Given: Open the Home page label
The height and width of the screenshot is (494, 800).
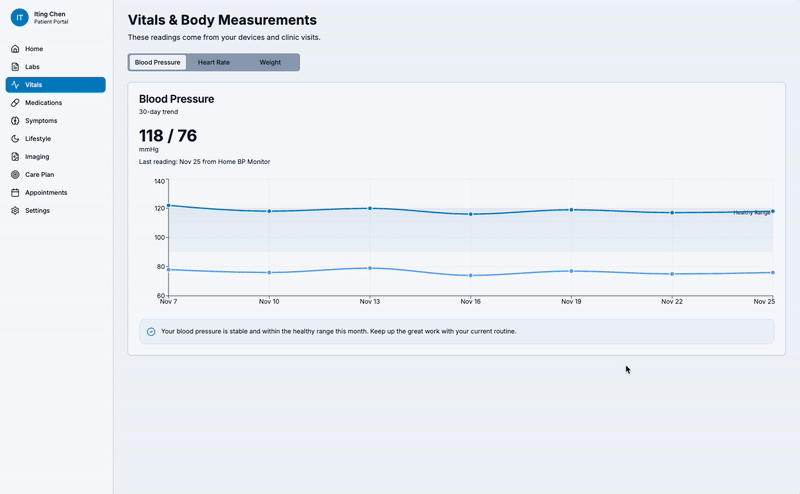Looking at the screenshot, I should pos(34,49).
